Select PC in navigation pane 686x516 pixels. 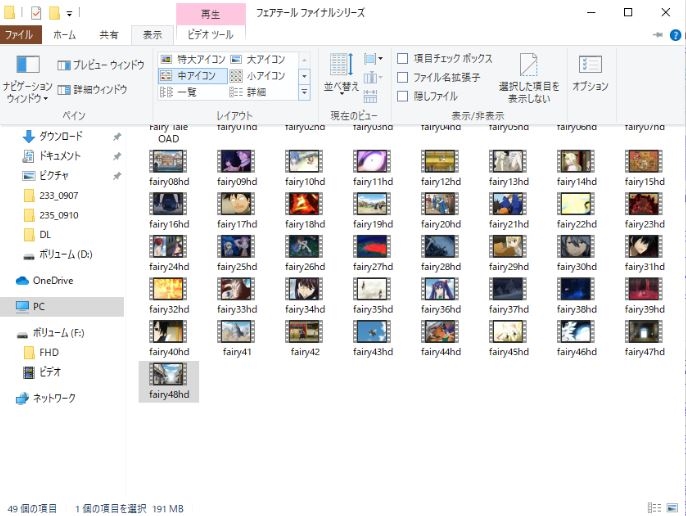point(62,307)
